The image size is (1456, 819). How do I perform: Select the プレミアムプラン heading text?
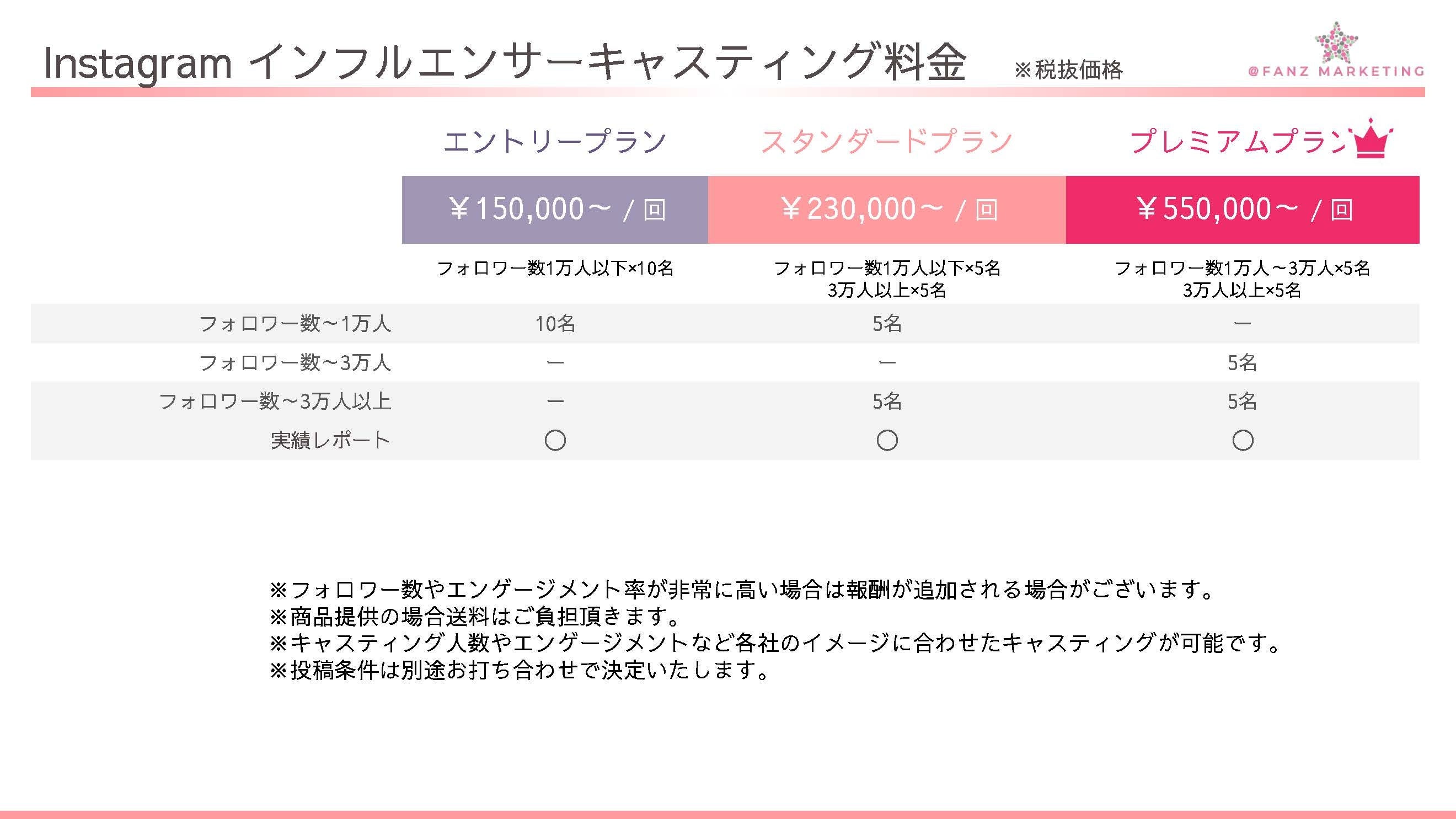pos(1238,141)
